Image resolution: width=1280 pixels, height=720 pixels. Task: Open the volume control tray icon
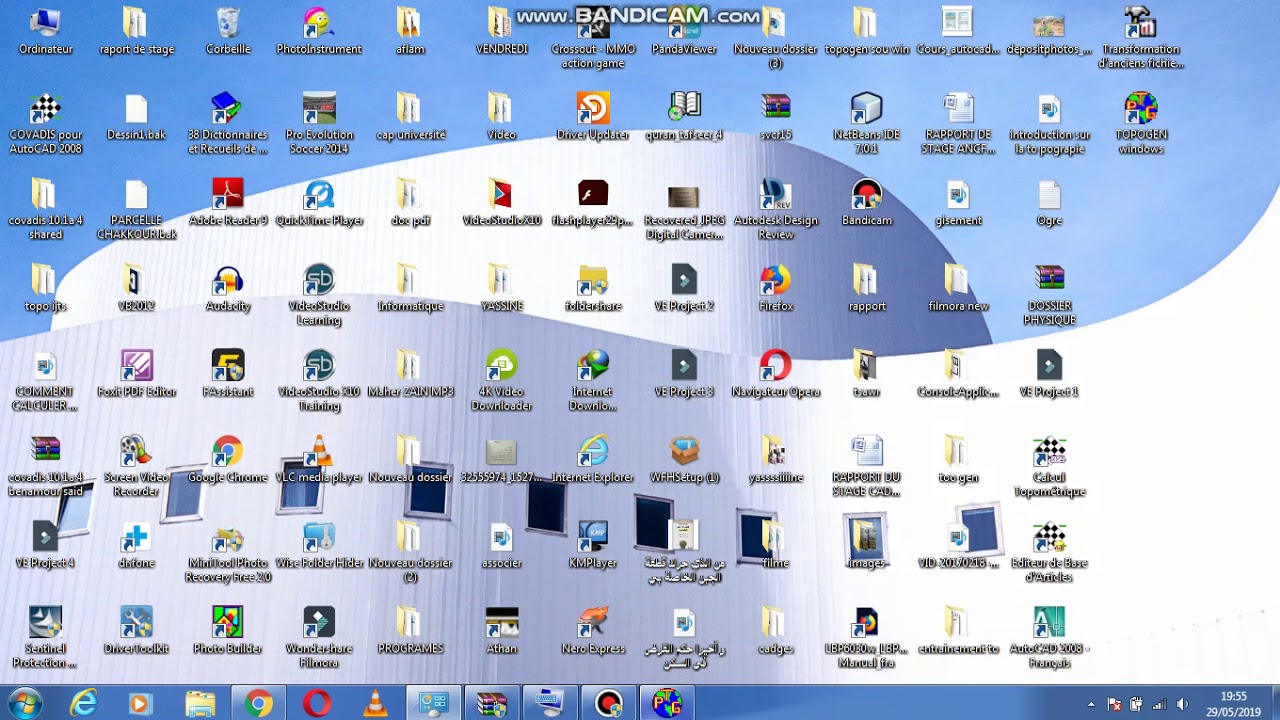coord(1183,705)
